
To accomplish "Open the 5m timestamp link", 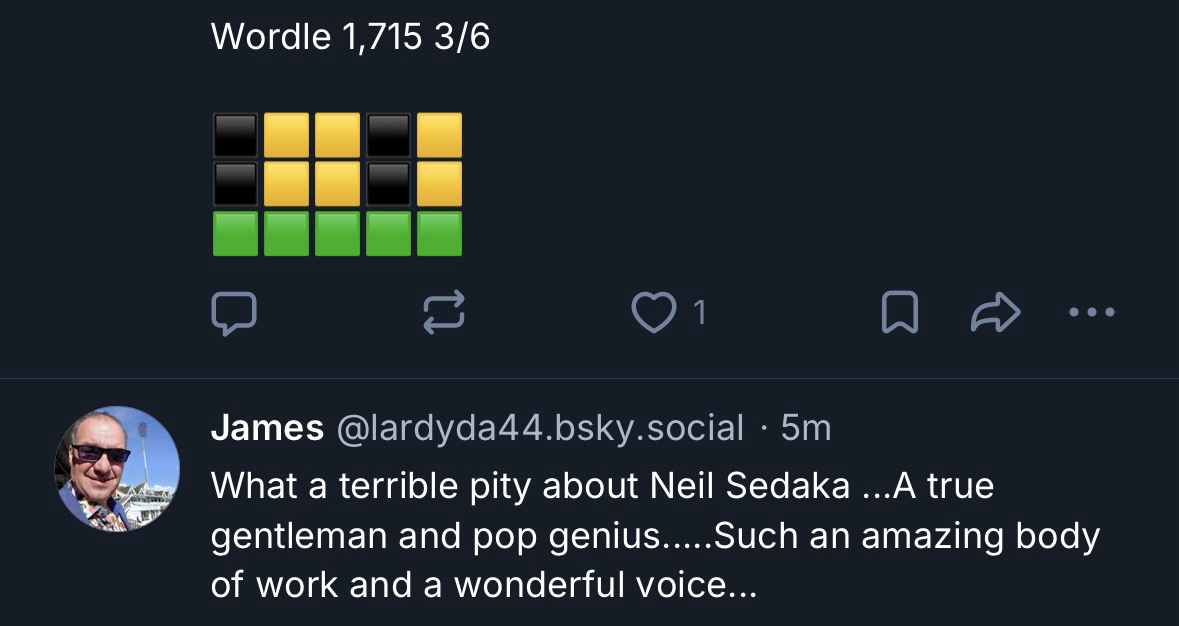I will click(x=805, y=428).
